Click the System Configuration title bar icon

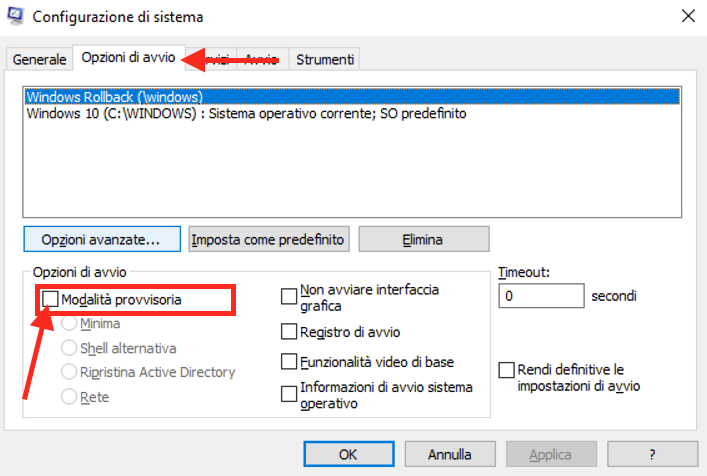point(15,16)
